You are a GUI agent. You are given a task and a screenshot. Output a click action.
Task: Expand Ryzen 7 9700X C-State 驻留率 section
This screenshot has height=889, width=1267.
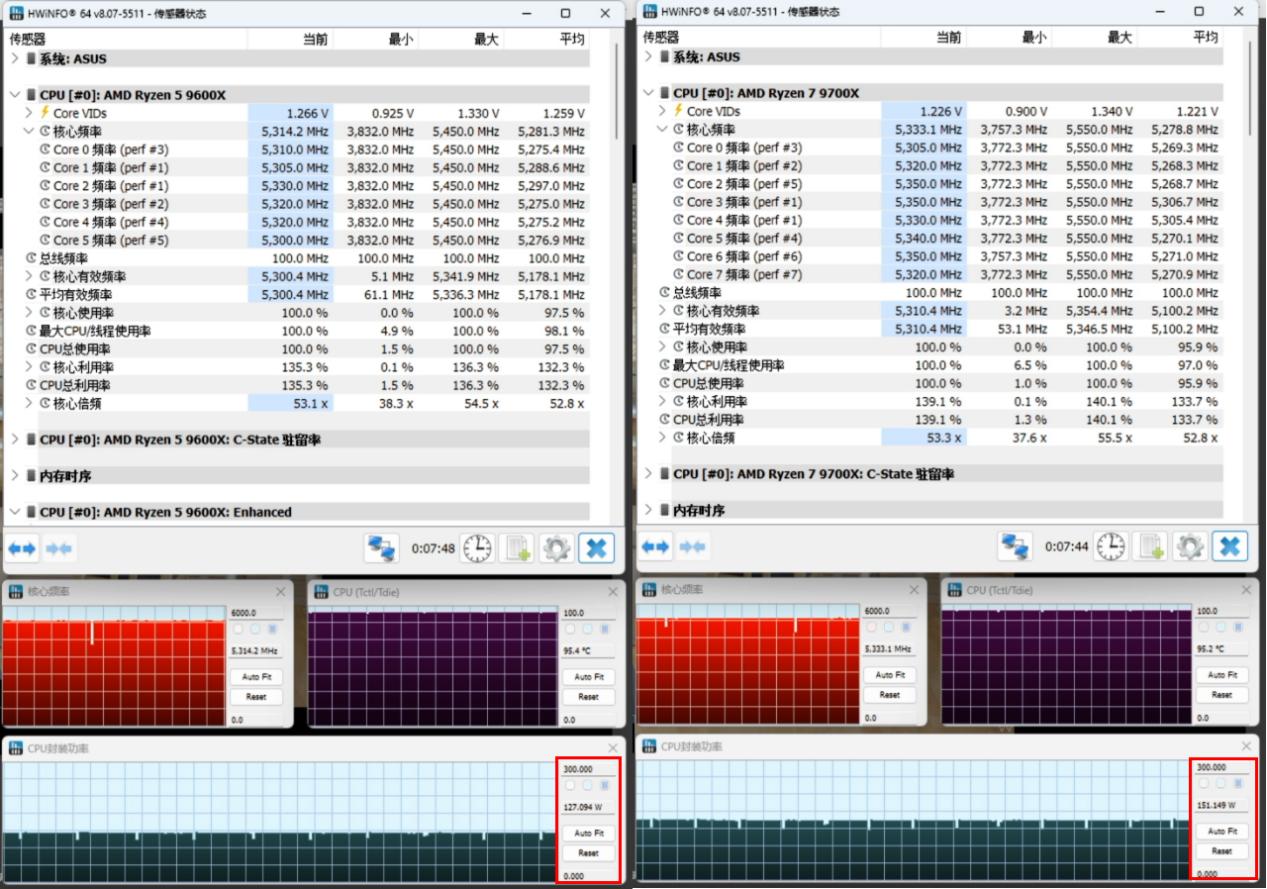pyautogui.click(x=648, y=474)
